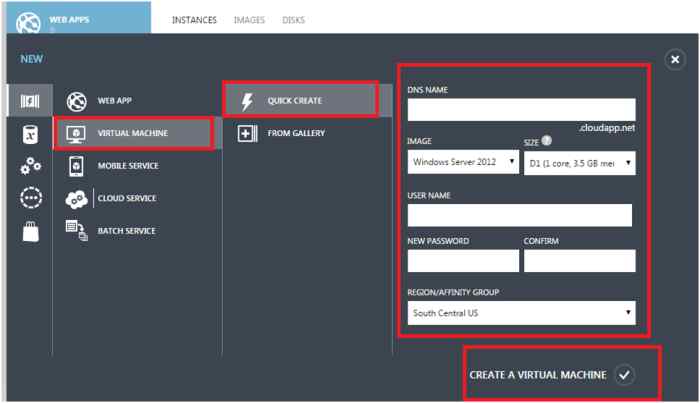Open the Network Services dotted circle icon
The height and width of the screenshot is (403, 700).
click(x=31, y=198)
